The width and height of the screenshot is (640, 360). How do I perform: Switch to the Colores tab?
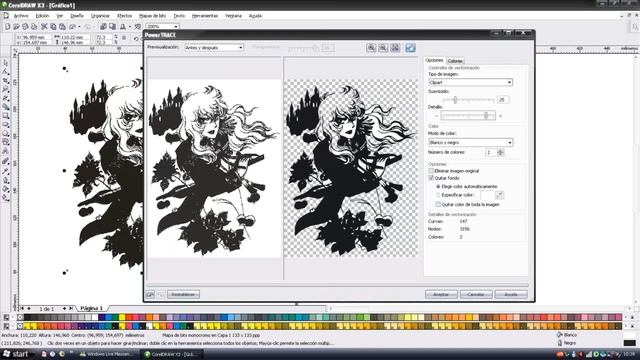tap(455, 61)
